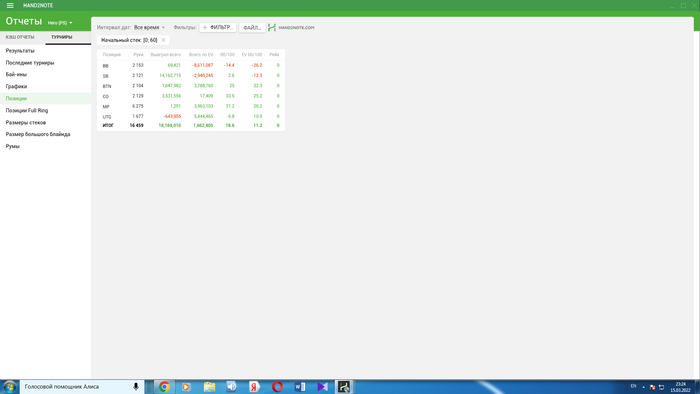The image size is (700, 394).
Task: Sort by the ББ/100 column header
Action: pos(227,54)
